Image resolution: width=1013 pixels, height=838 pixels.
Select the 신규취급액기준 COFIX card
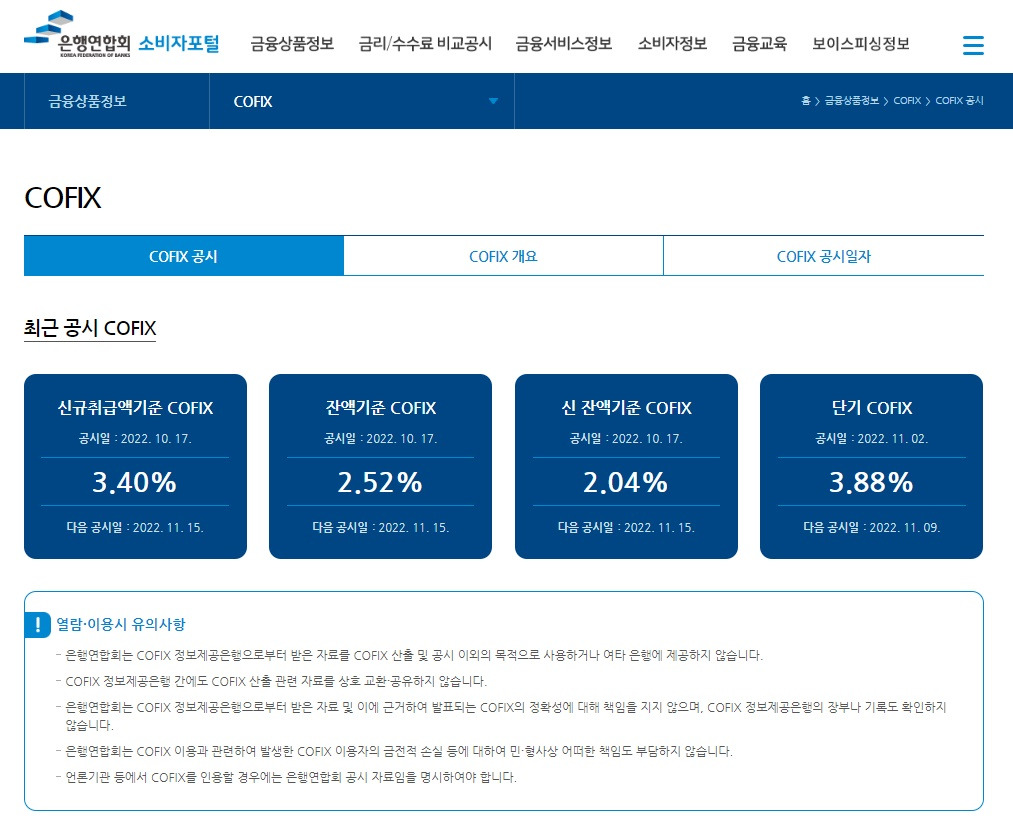pyautogui.click(x=134, y=466)
